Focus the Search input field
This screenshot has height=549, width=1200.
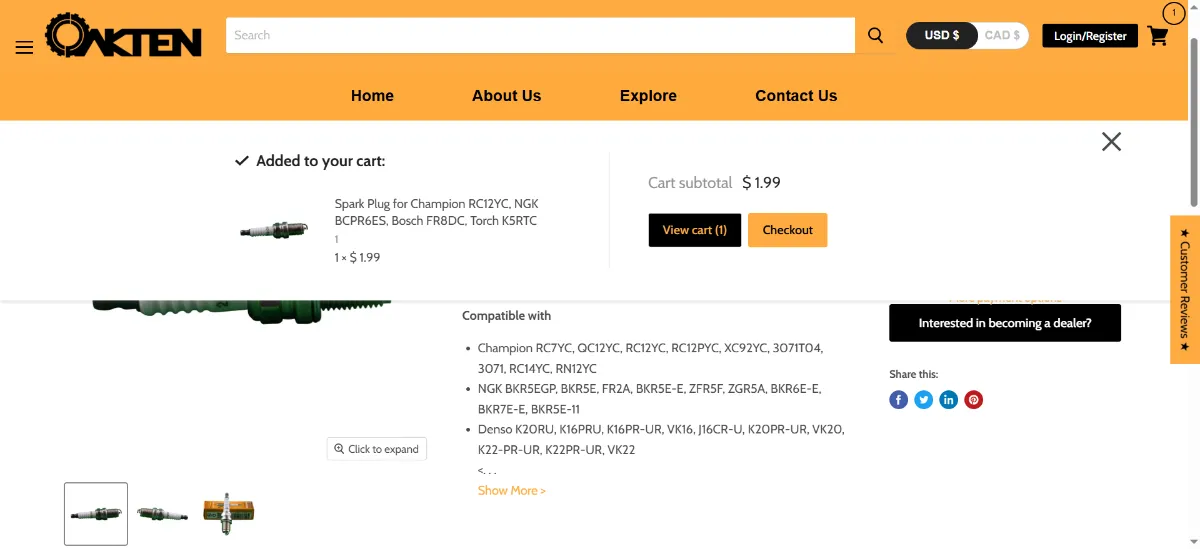pos(540,35)
